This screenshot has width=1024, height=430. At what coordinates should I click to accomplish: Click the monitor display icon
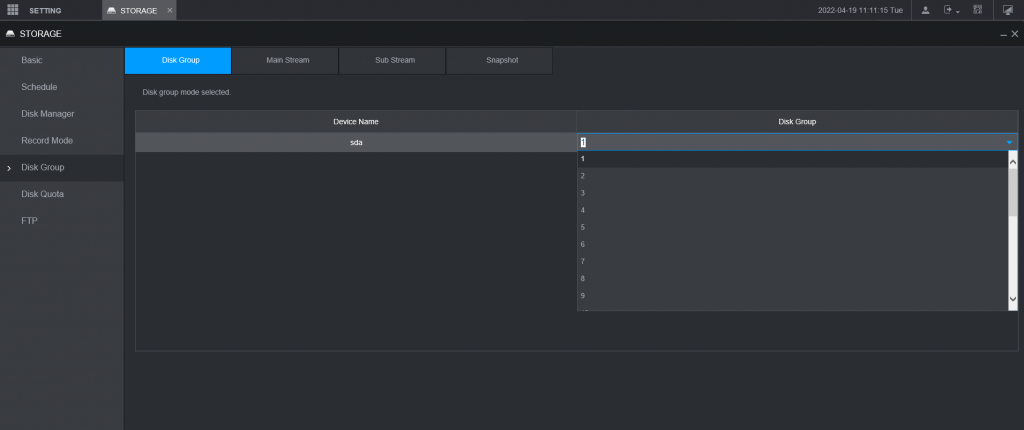point(1008,10)
